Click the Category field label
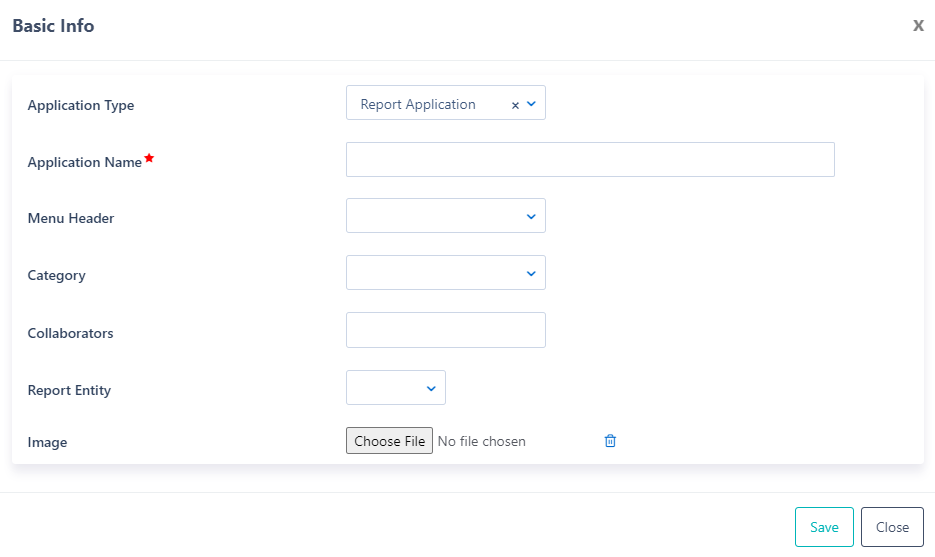Screen dimensions: 935x557 pos(57,275)
